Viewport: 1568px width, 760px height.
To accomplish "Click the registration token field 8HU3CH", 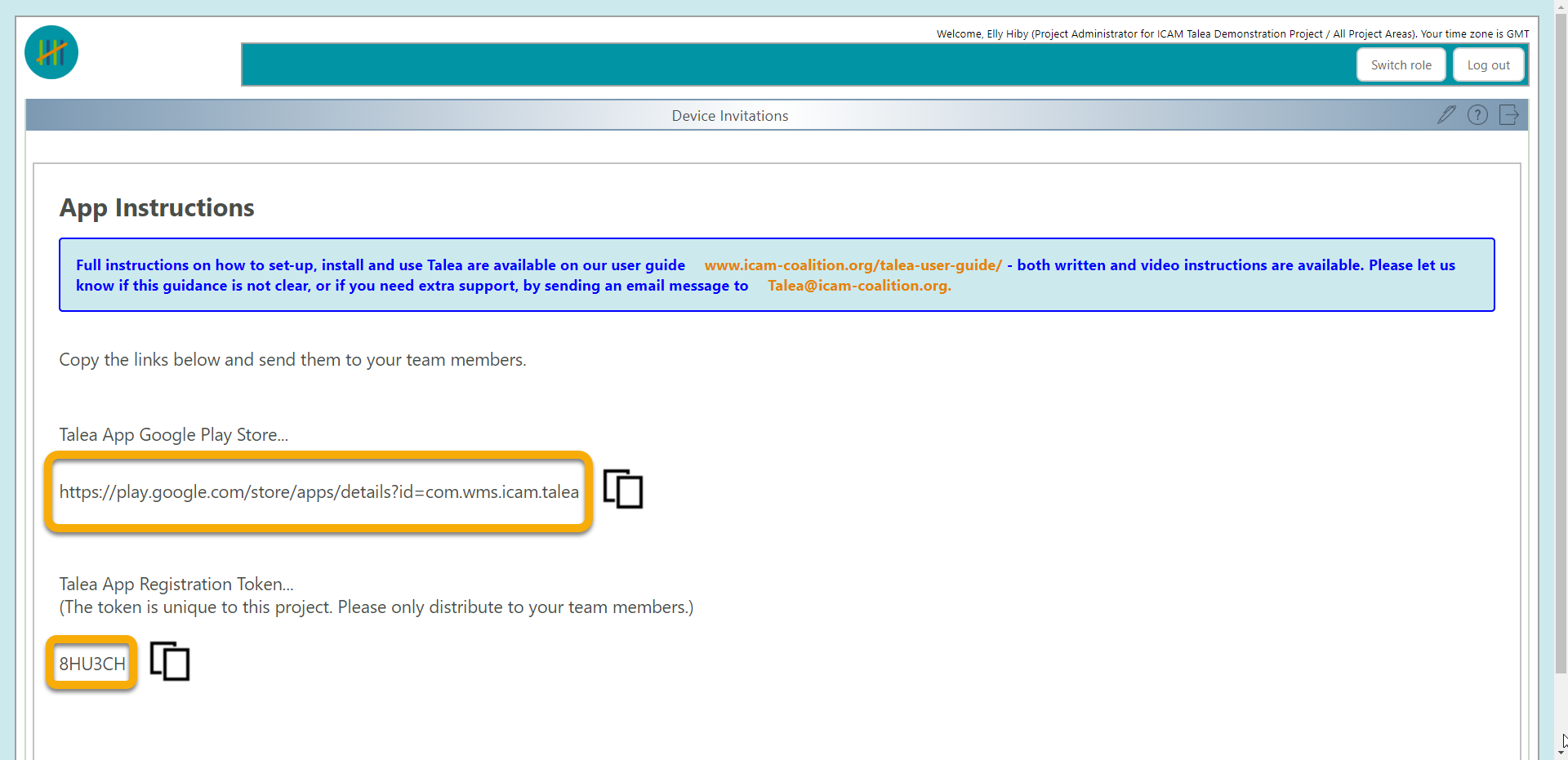I will tap(91, 664).
